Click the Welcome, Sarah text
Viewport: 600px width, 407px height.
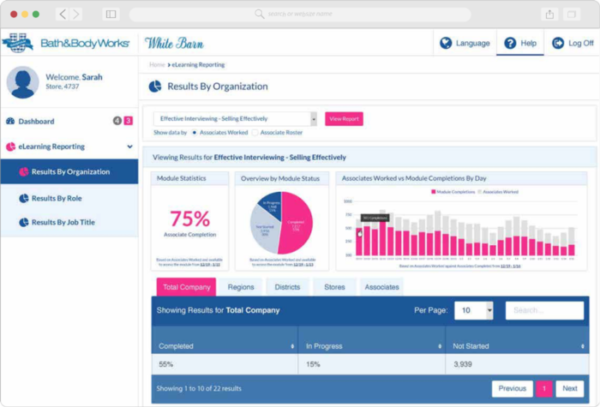tap(74, 77)
